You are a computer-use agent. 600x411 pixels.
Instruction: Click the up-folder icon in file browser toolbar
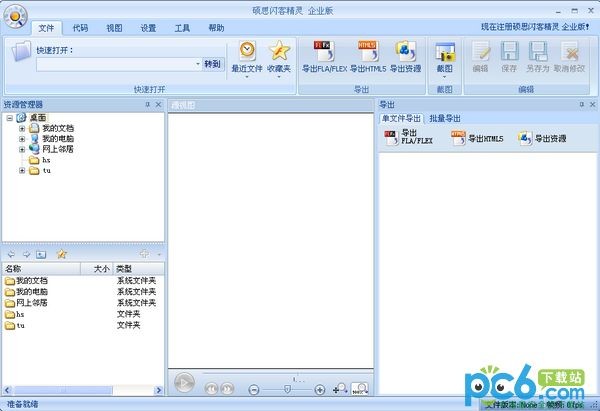pyautogui.click(x=41, y=254)
